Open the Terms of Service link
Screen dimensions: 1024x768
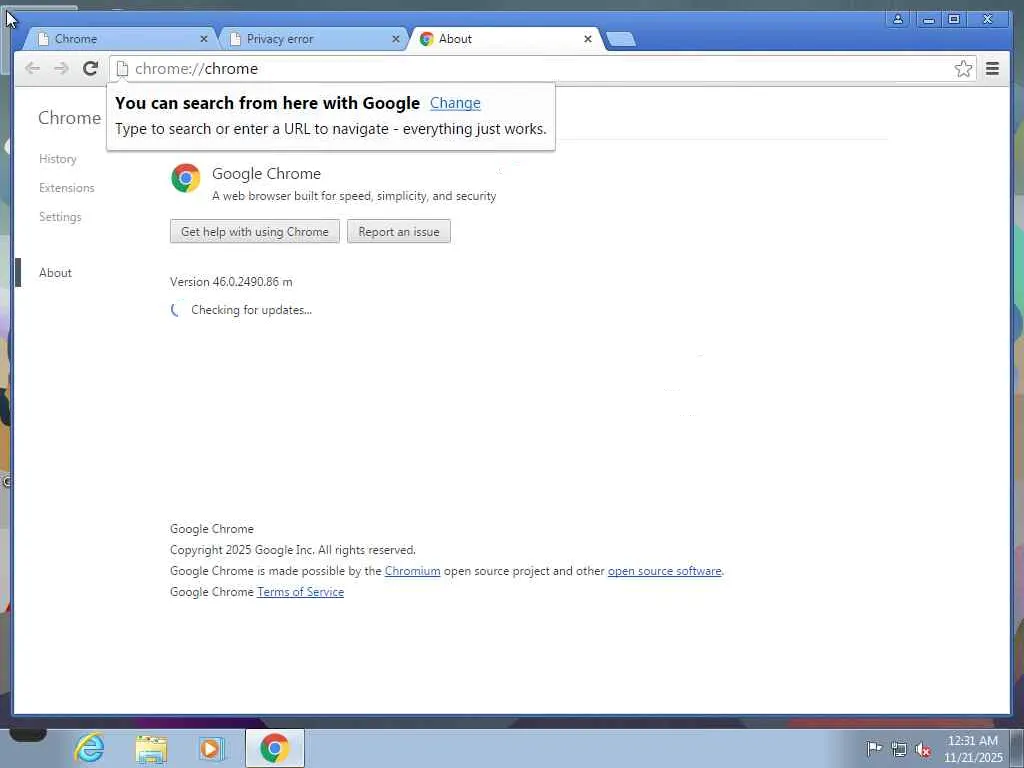[x=300, y=592]
